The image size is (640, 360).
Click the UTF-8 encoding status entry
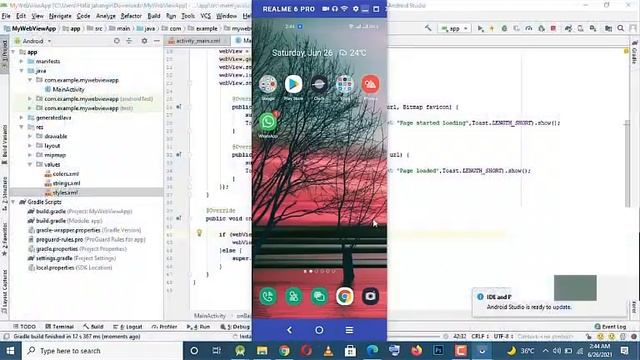coord(504,337)
